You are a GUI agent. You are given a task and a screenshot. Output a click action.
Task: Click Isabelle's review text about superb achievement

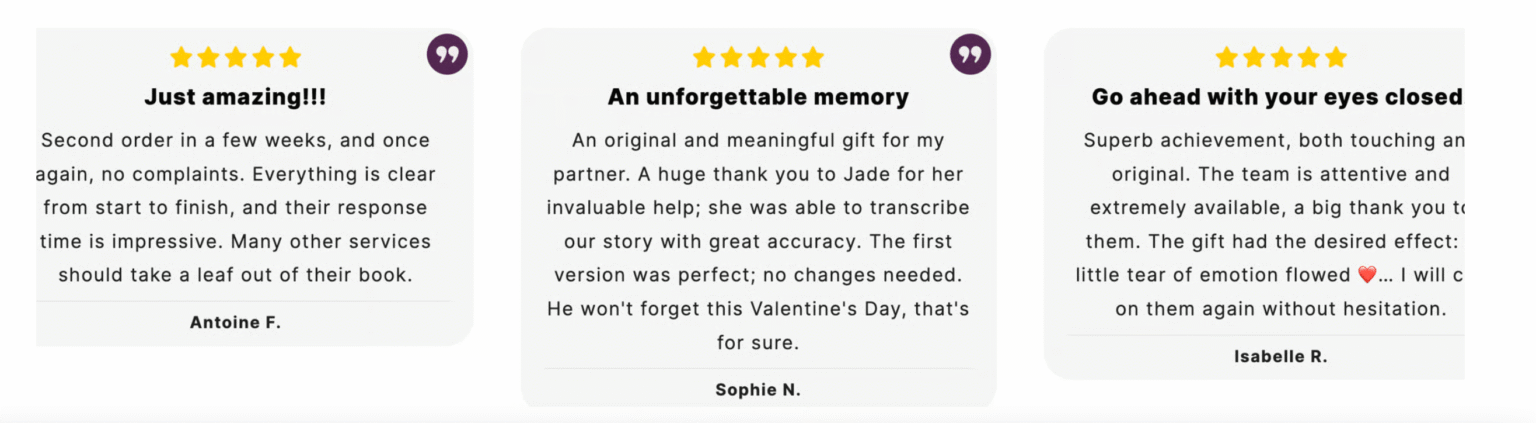point(1270,224)
